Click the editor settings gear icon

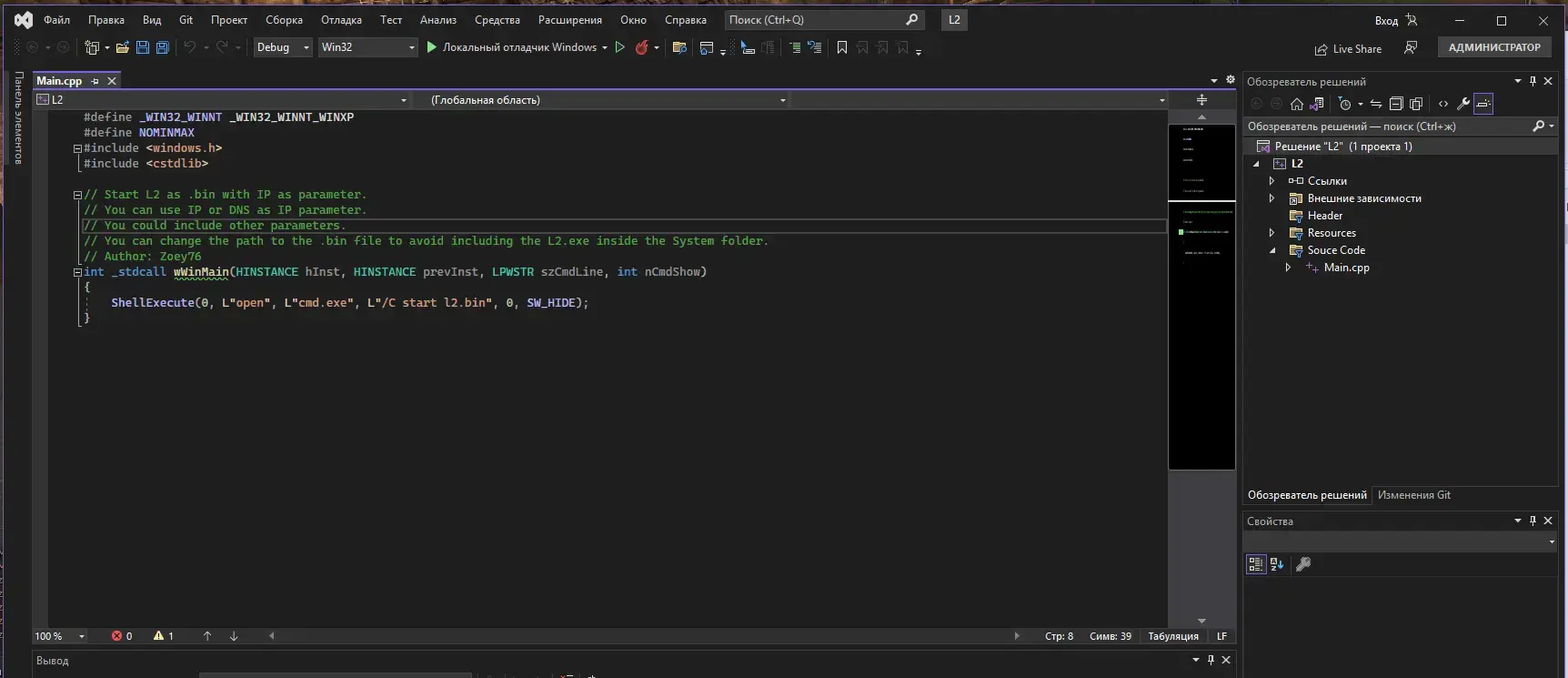tap(1231, 80)
